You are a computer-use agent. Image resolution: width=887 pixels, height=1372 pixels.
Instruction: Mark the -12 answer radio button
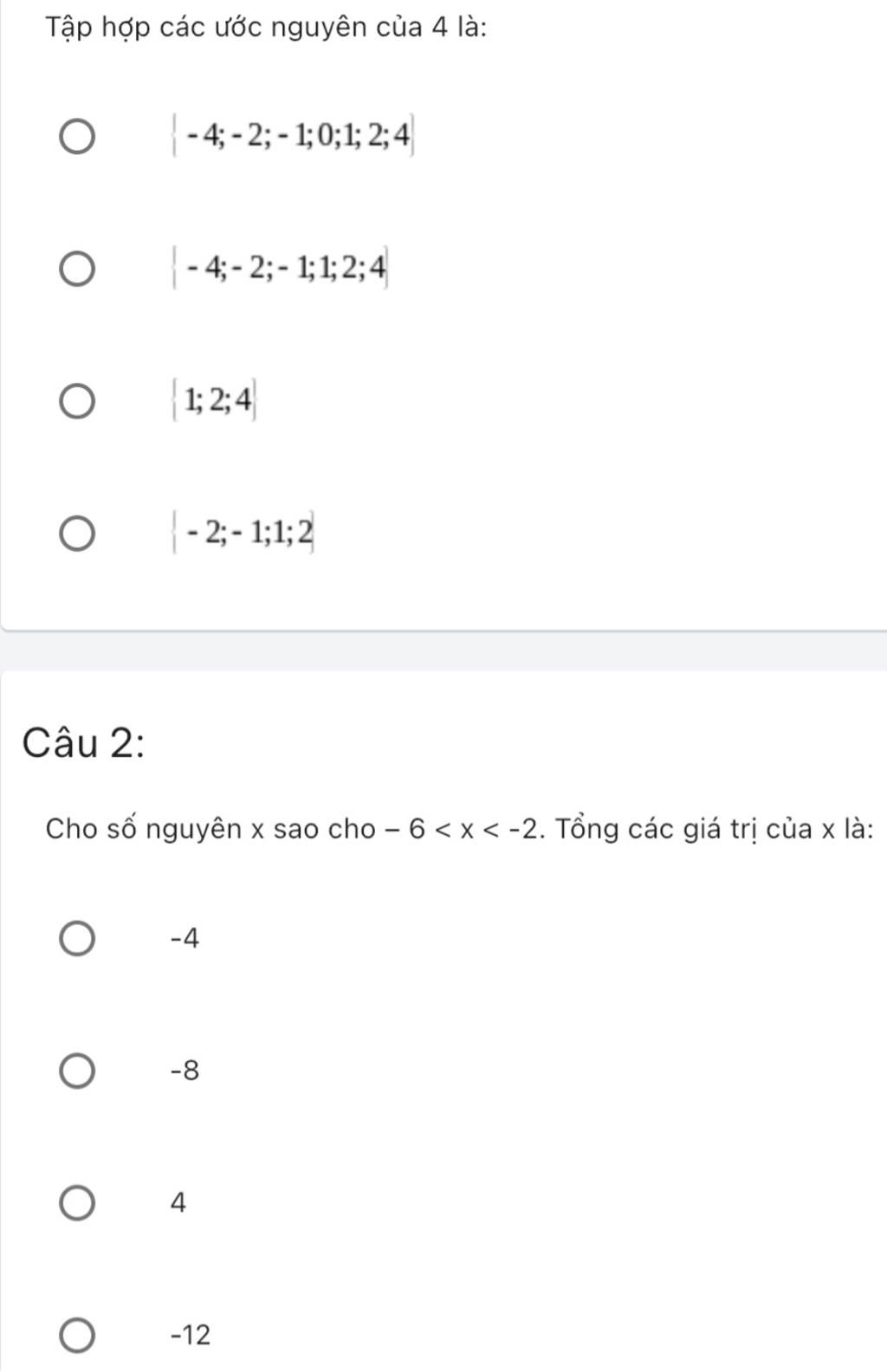(77, 1336)
